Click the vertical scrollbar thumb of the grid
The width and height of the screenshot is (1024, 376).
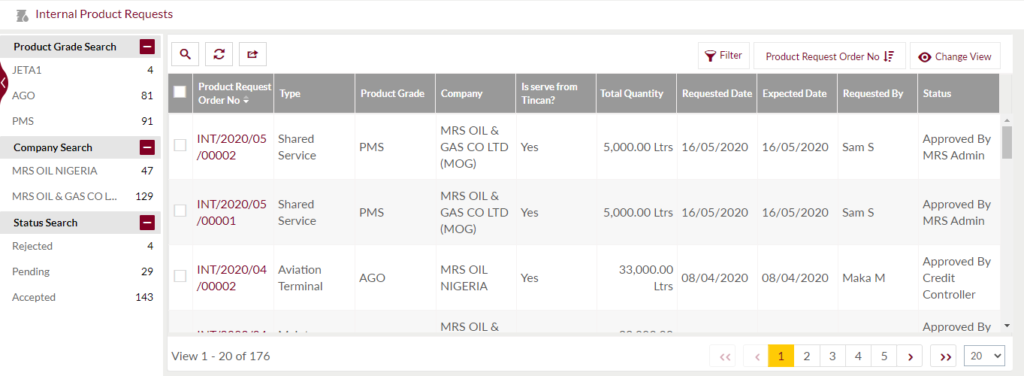(x=1006, y=142)
